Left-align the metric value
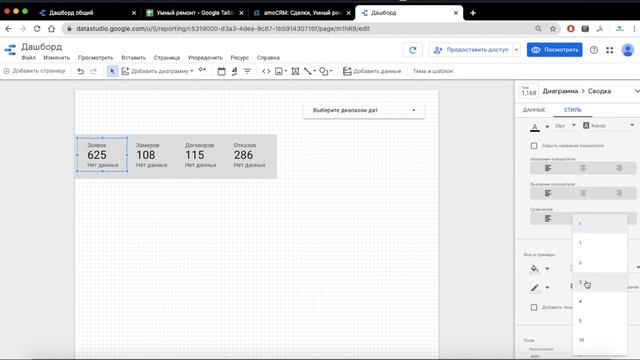The width and height of the screenshot is (640, 360). coord(548,193)
